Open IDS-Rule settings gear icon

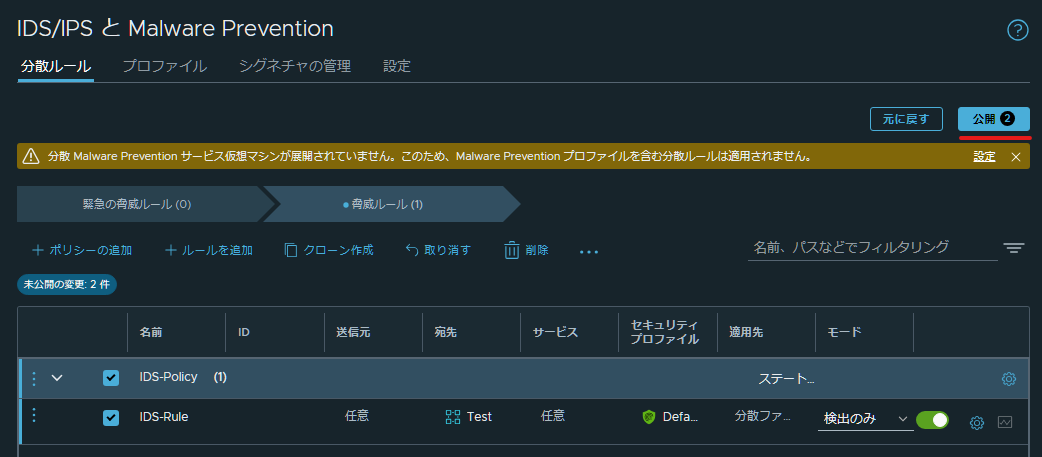click(976, 422)
